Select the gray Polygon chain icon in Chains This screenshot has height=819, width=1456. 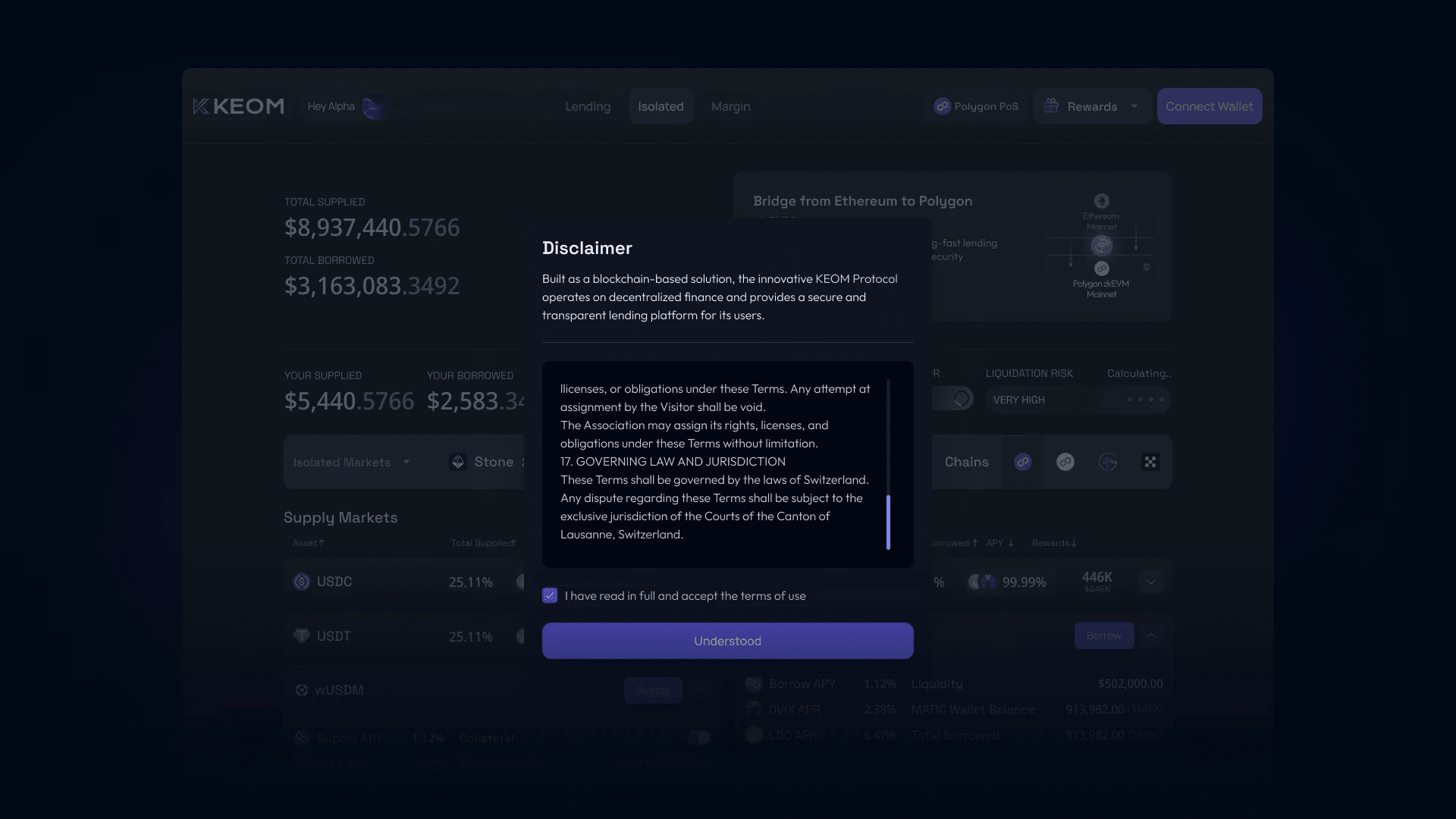[1065, 462]
